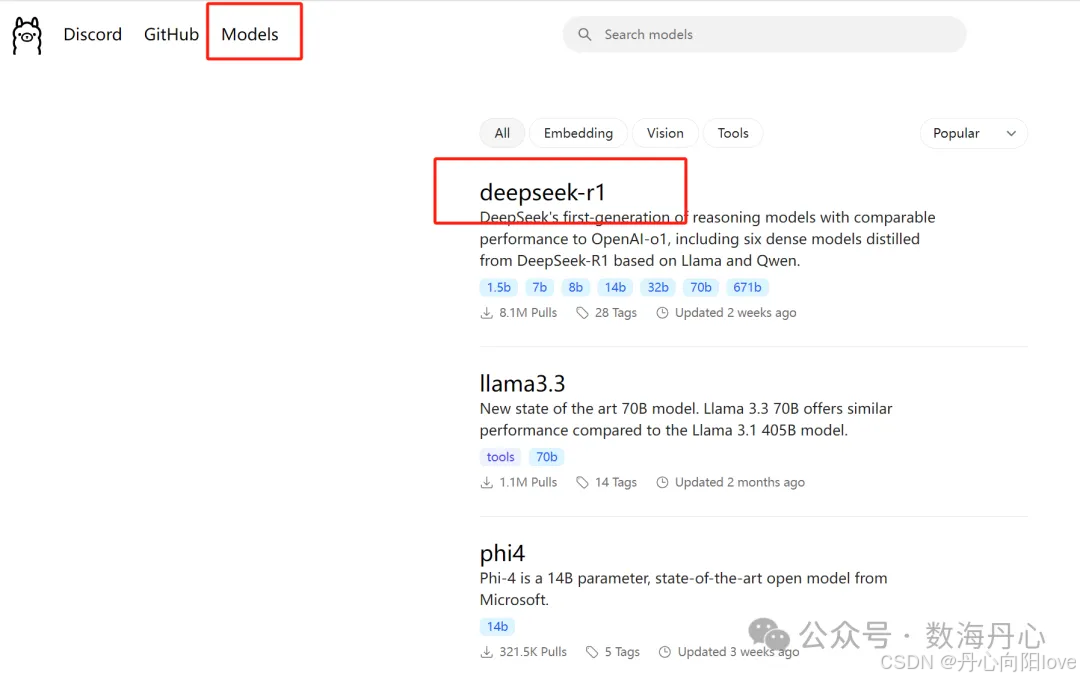Viewport: 1080px width, 679px height.
Task: Open the deepseek-r1 model page
Action: coord(542,192)
